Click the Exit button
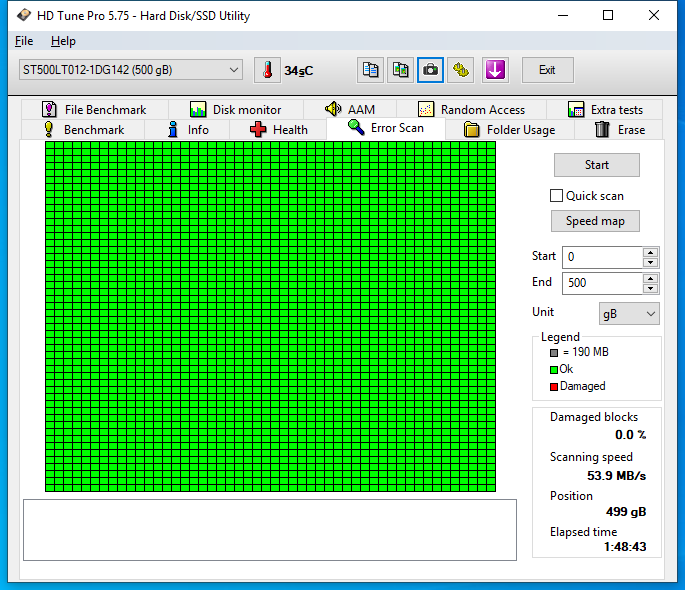Viewport: 685px width, 590px height. point(547,70)
